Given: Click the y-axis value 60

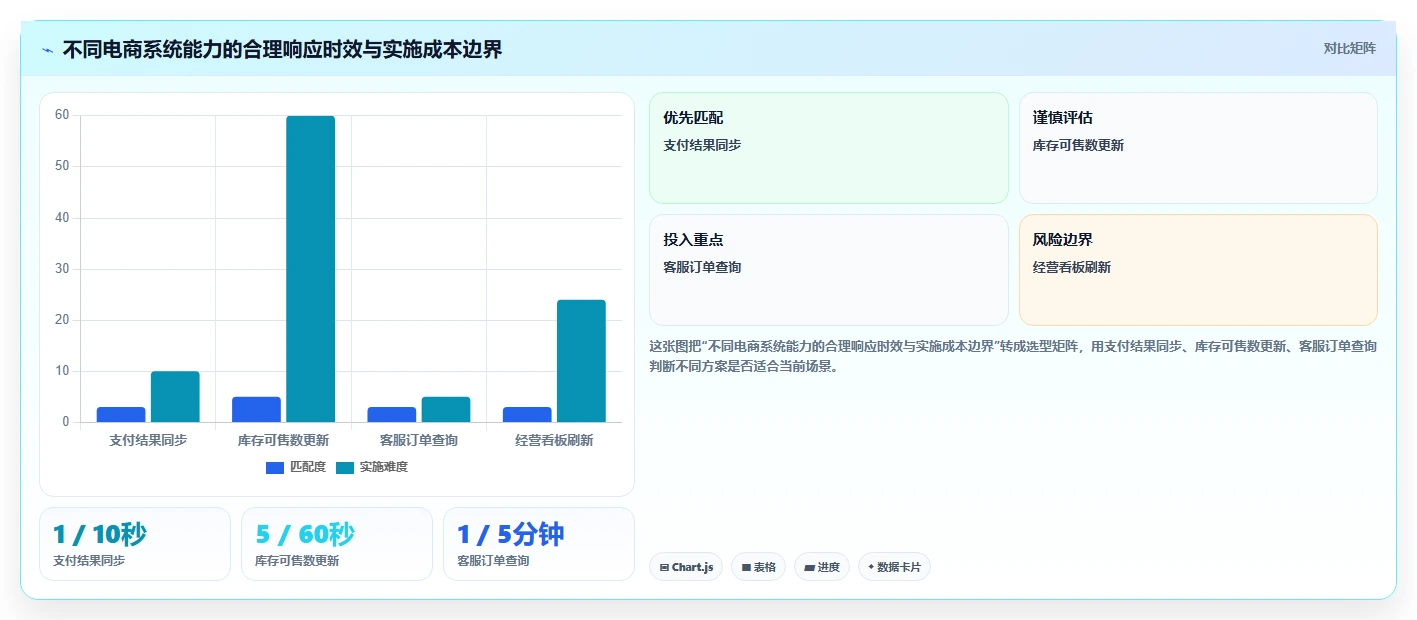Looking at the screenshot, I should point(62,115).
